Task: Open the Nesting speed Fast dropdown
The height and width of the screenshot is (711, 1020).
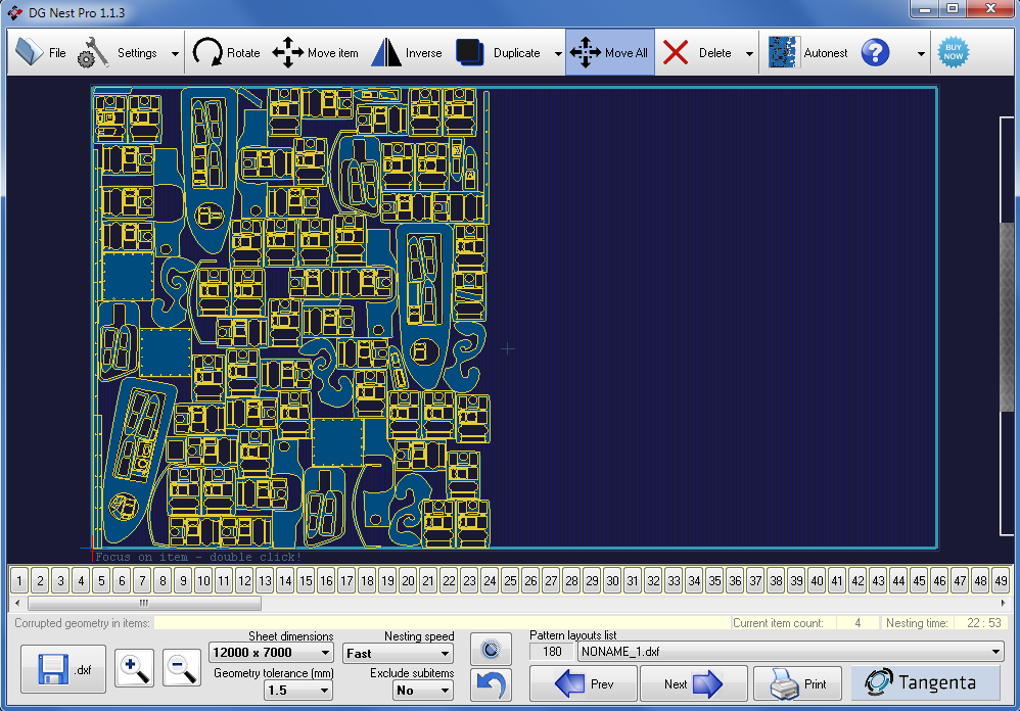Action: 398,653
